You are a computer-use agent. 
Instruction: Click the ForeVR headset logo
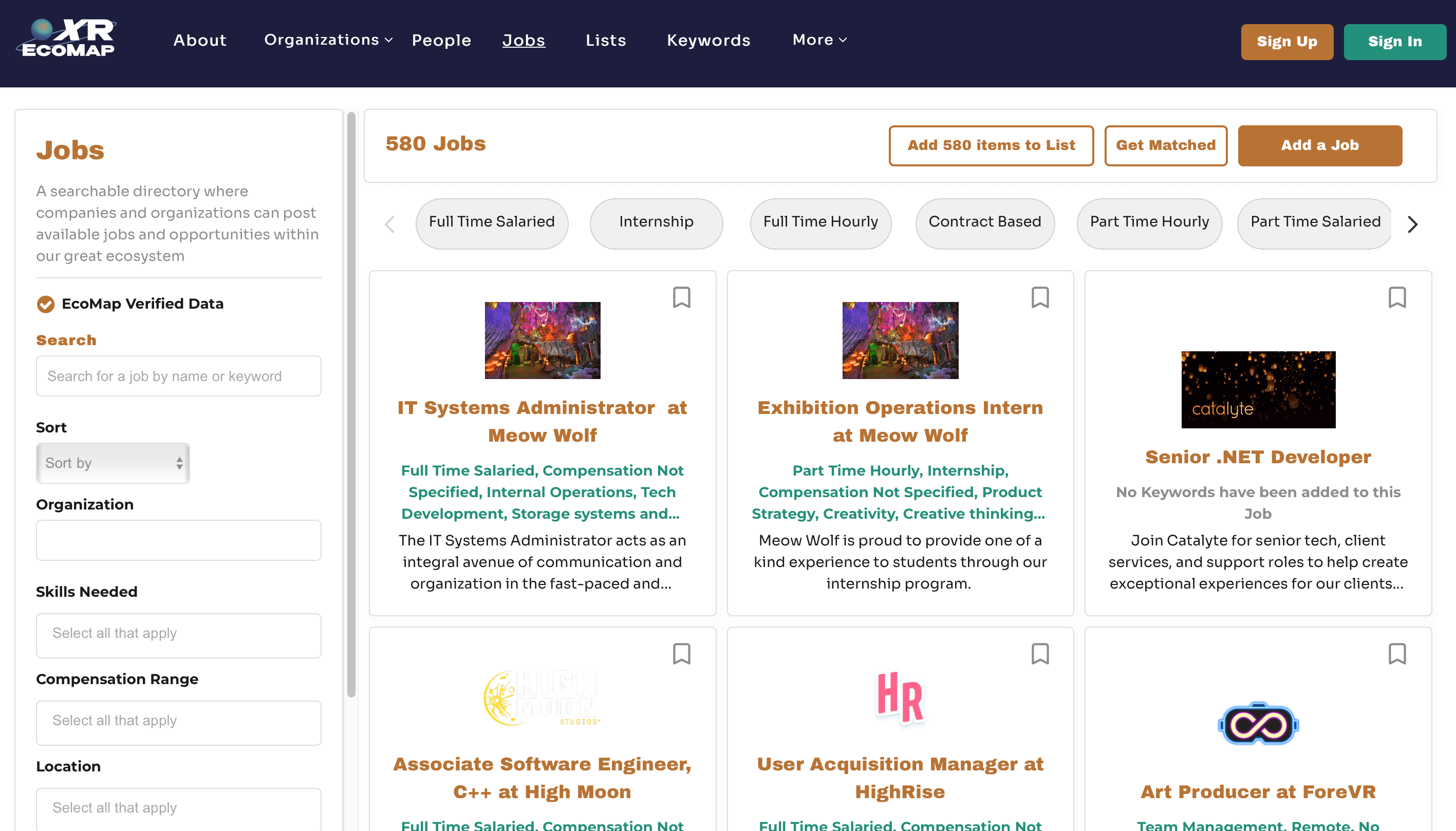[1258, 724]
